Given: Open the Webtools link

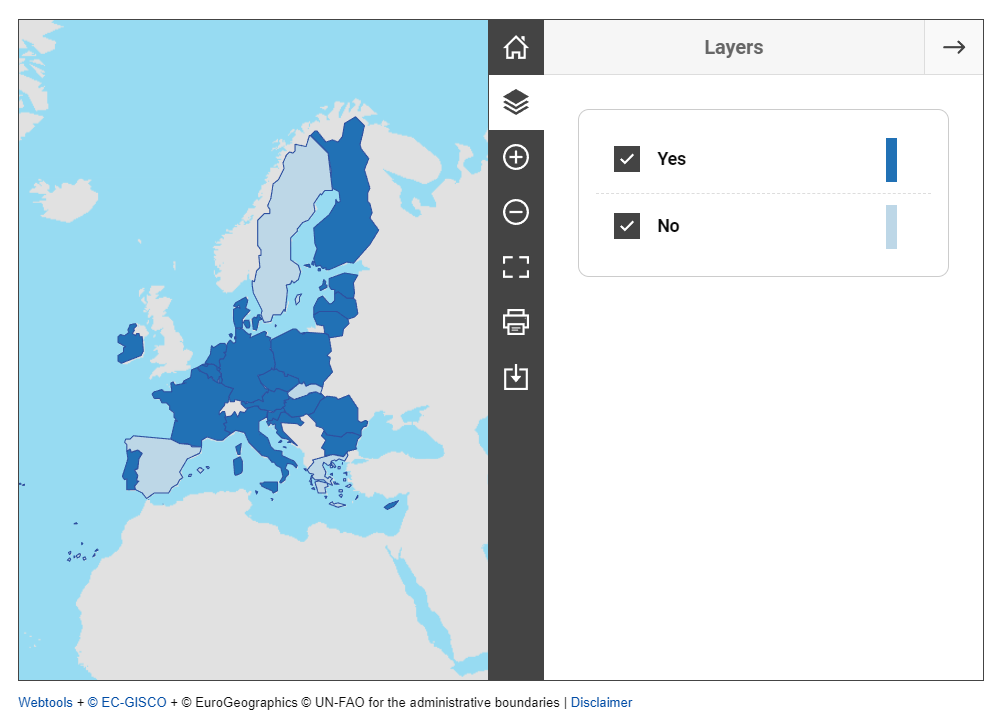Looking at the screenshot, I should [45, 703].
